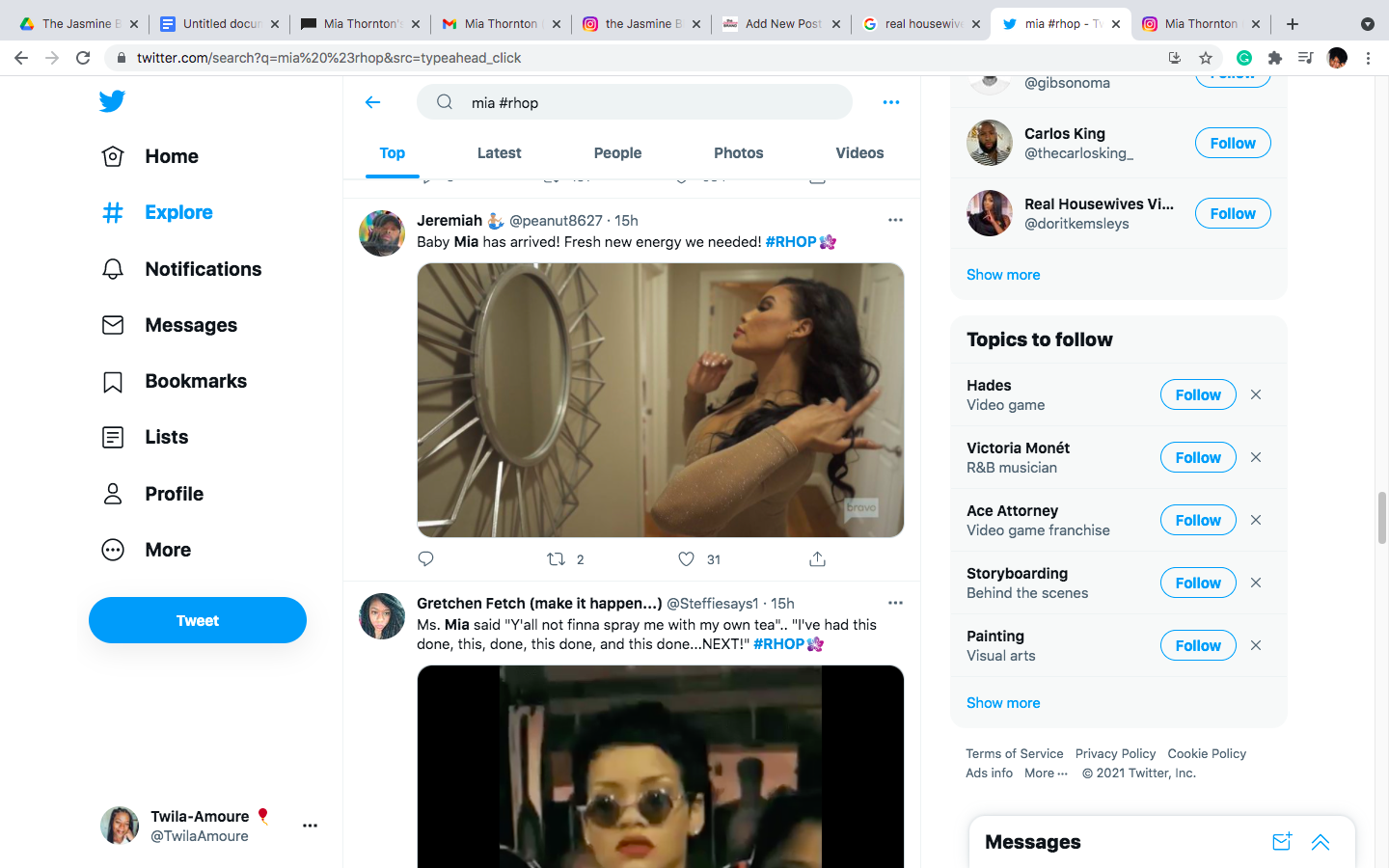The image size is (1389, 868).
Task: Open the #RHOP hashtag in Jeremiah's tweet
Action: tap(791, 242)
